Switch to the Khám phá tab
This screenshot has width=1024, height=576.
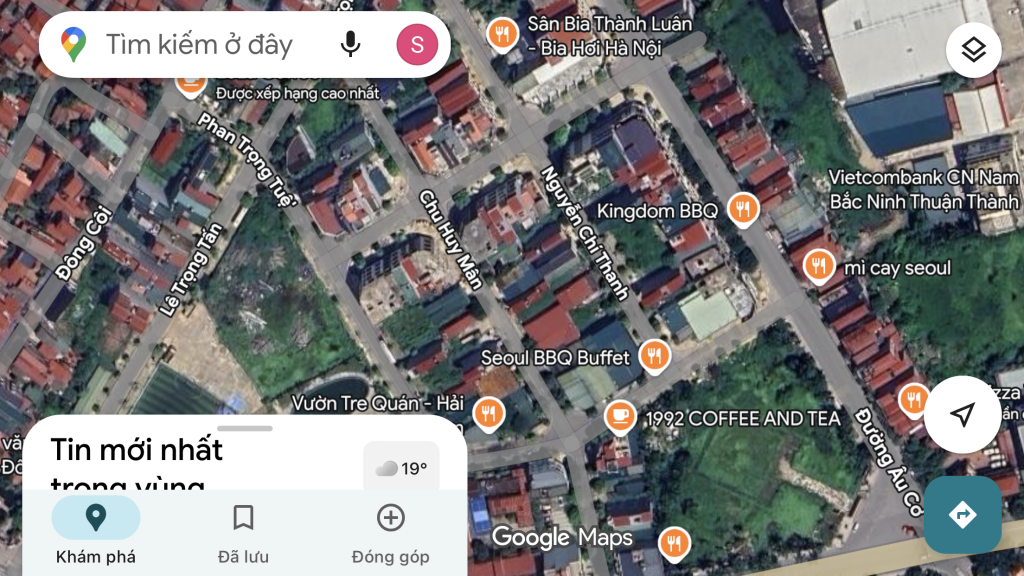pos(96,531)
